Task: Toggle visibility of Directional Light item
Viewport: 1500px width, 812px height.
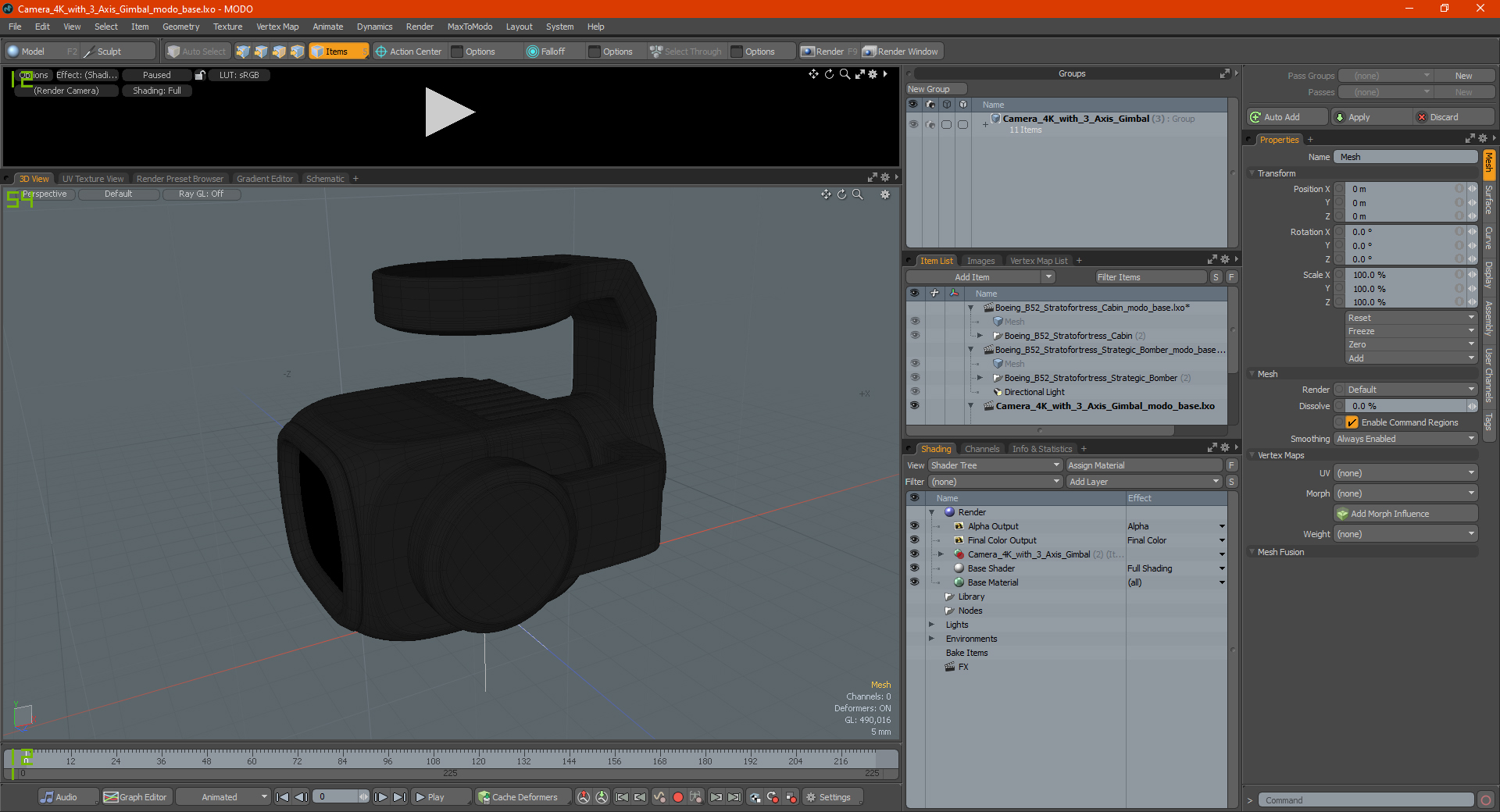Action: 914,391
